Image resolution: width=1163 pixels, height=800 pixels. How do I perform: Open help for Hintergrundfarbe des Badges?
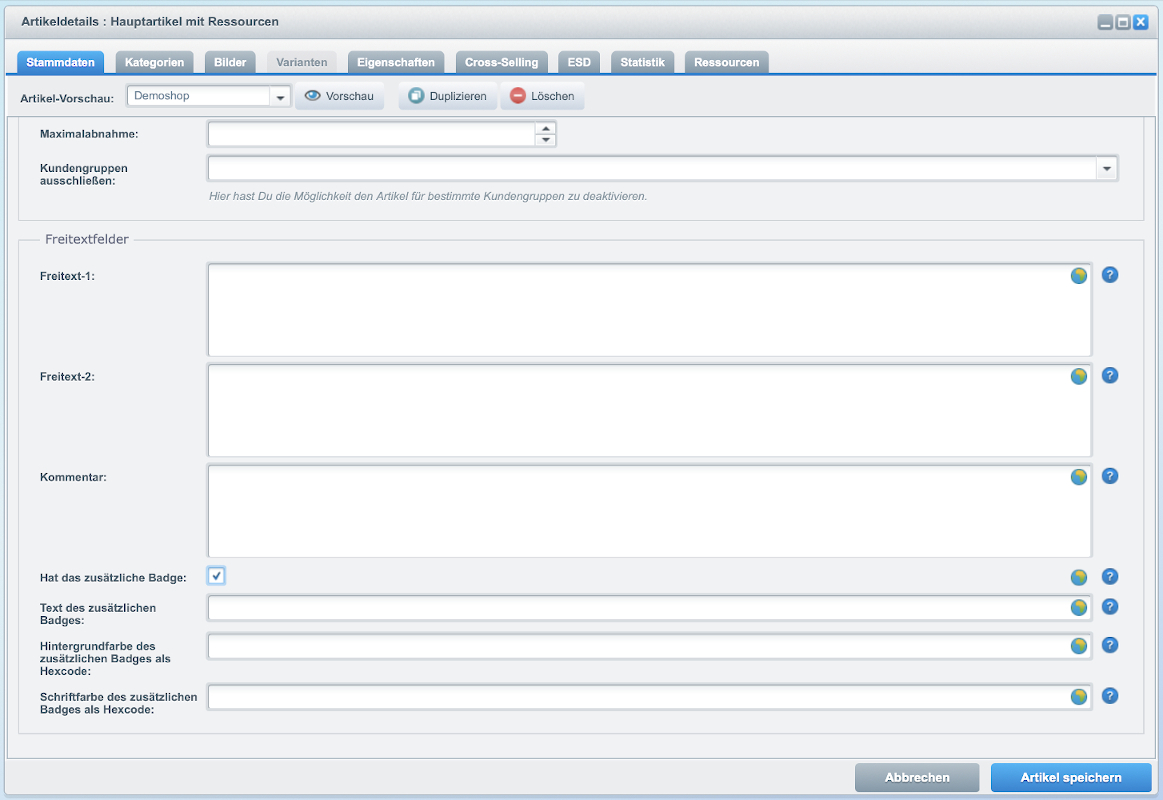pos(1109,646)
